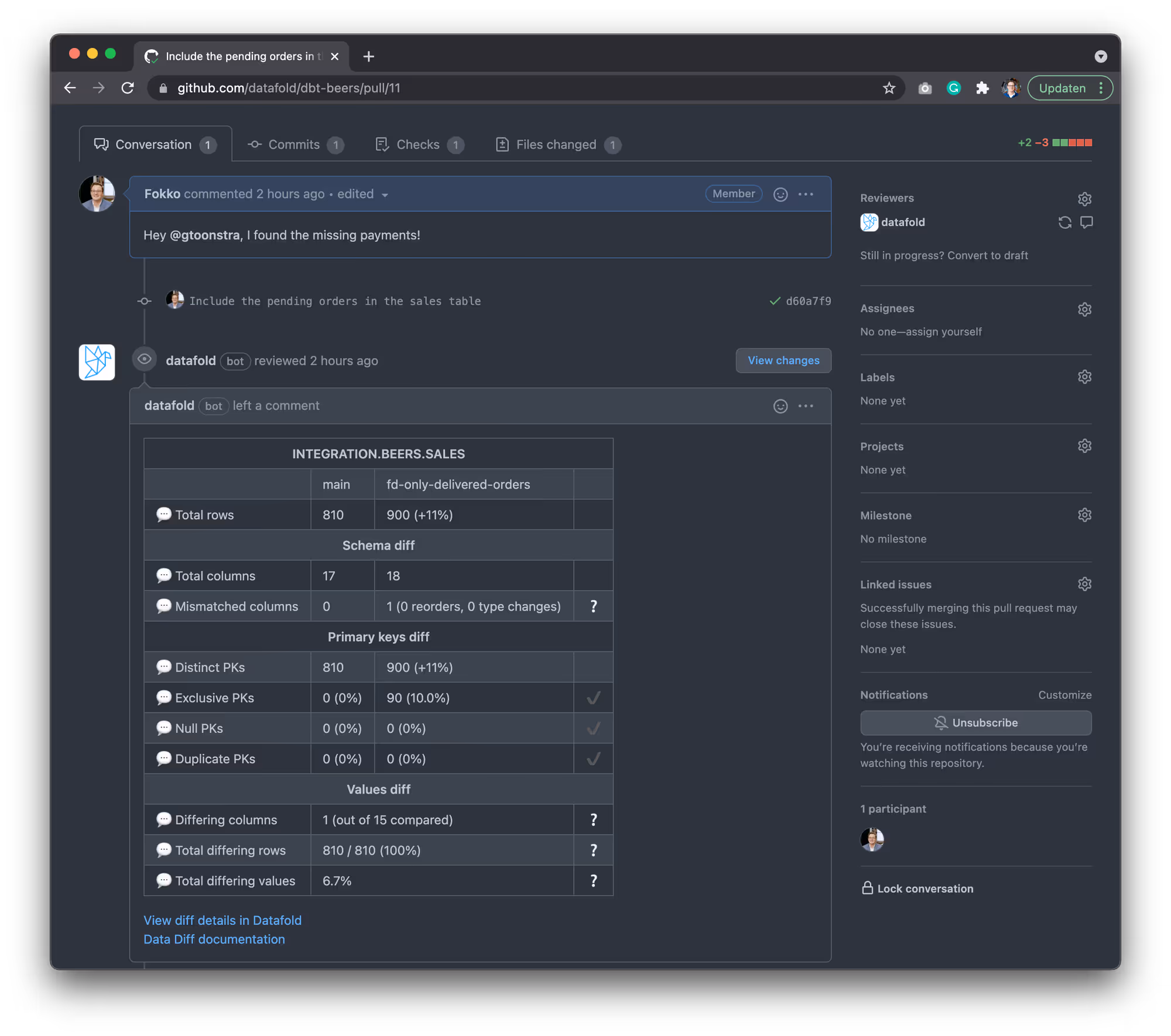
Task: Click the View changes button
Action: [x=783, y=360]
